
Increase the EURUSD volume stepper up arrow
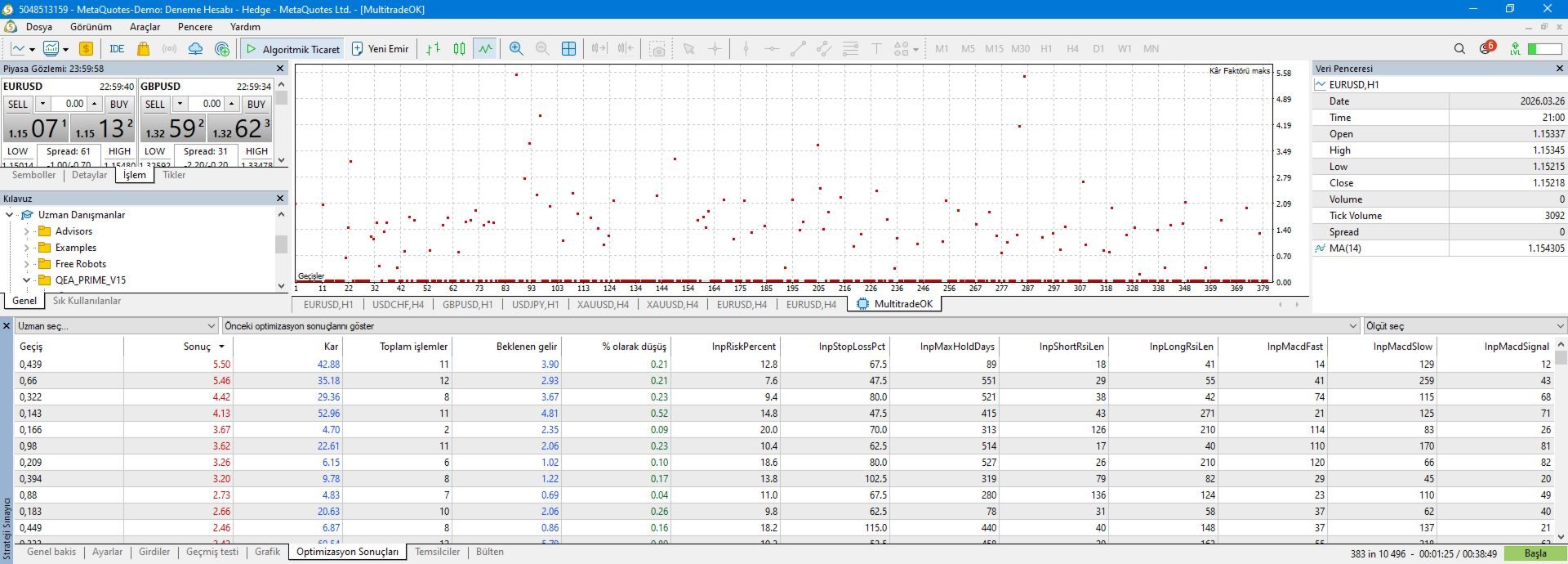pyautogui.click(x=94, y=104)
